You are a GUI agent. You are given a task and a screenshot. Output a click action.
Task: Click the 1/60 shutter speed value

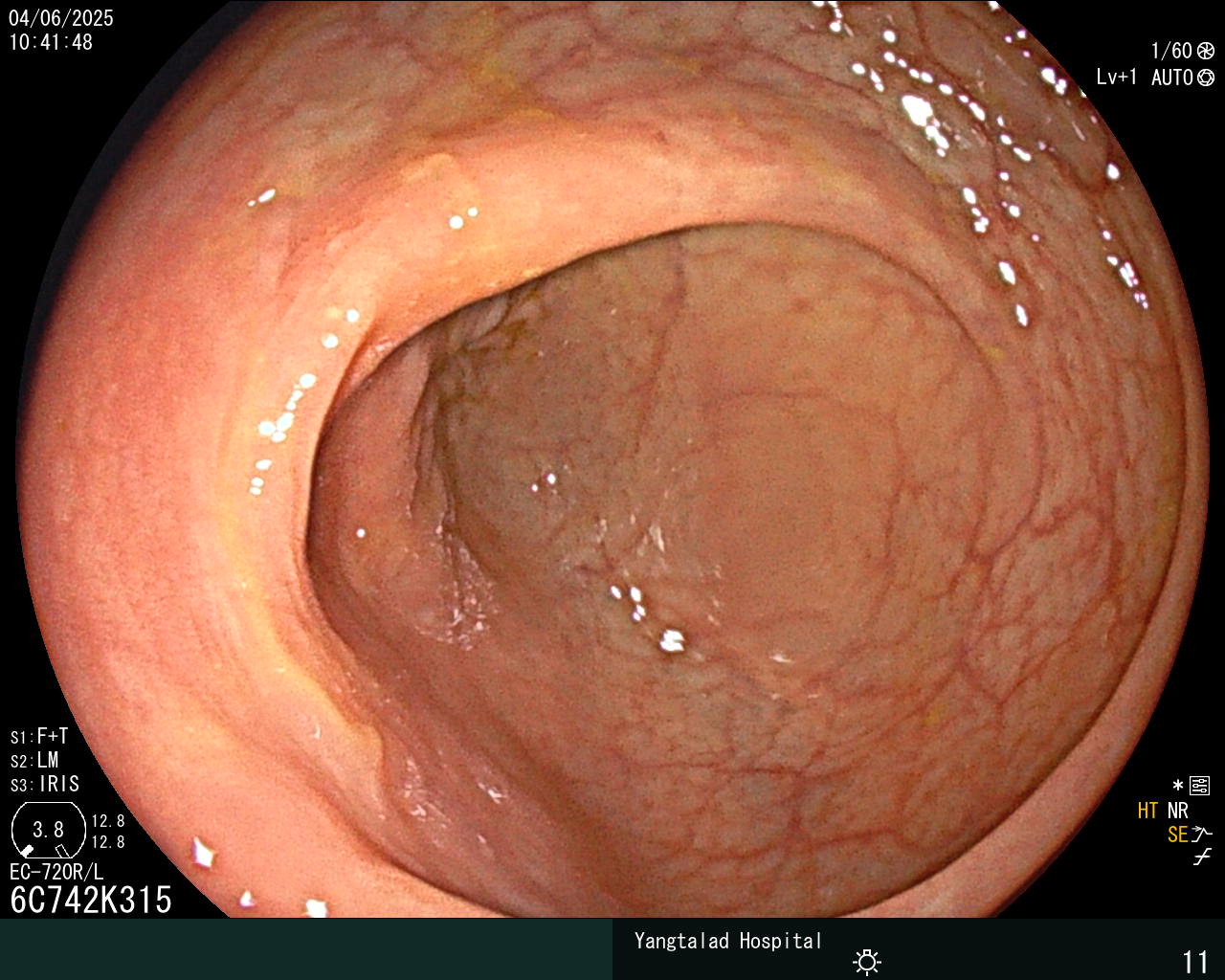click(x=1171, y=51)
